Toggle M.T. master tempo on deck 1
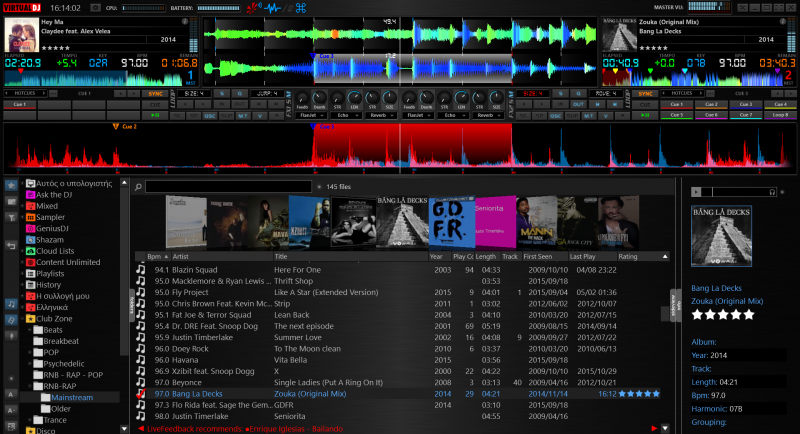 [243, 116]
